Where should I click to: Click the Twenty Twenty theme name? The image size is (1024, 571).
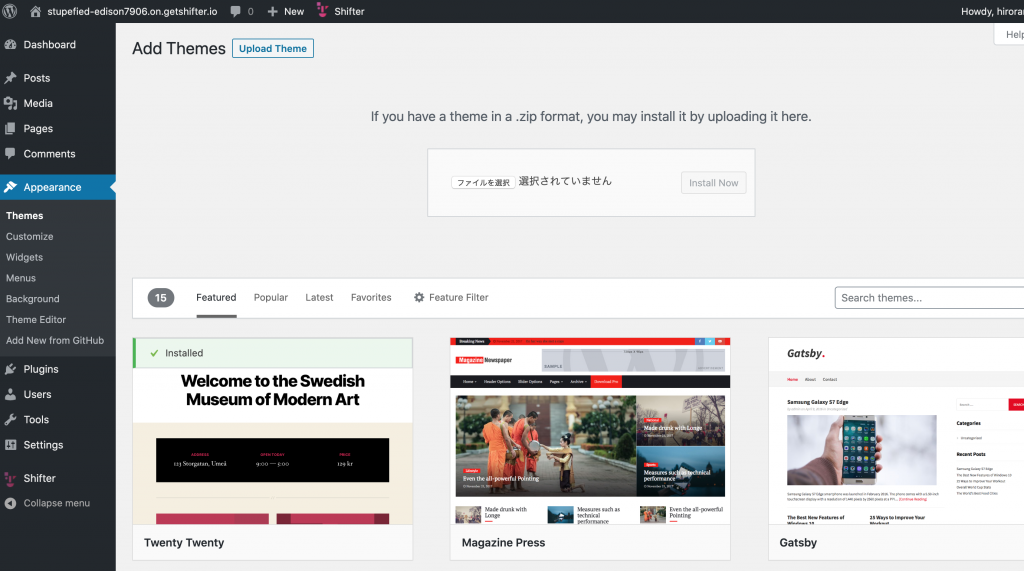click(x=184, y=542)
